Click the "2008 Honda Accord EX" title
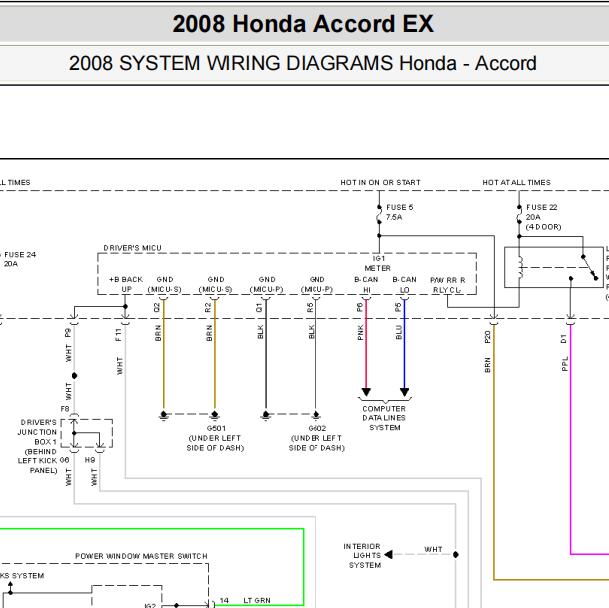 pyautogui.click(x=303, y=24)
